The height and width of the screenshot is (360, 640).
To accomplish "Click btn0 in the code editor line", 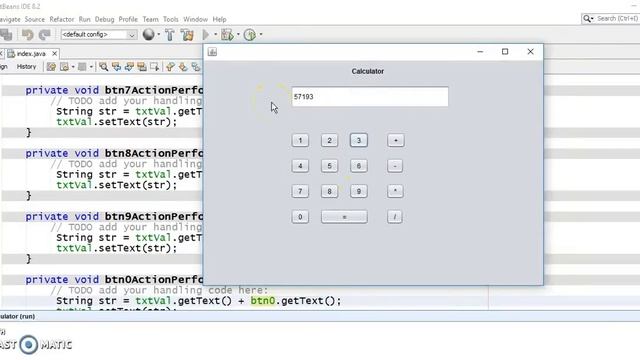I will [262, 301].
